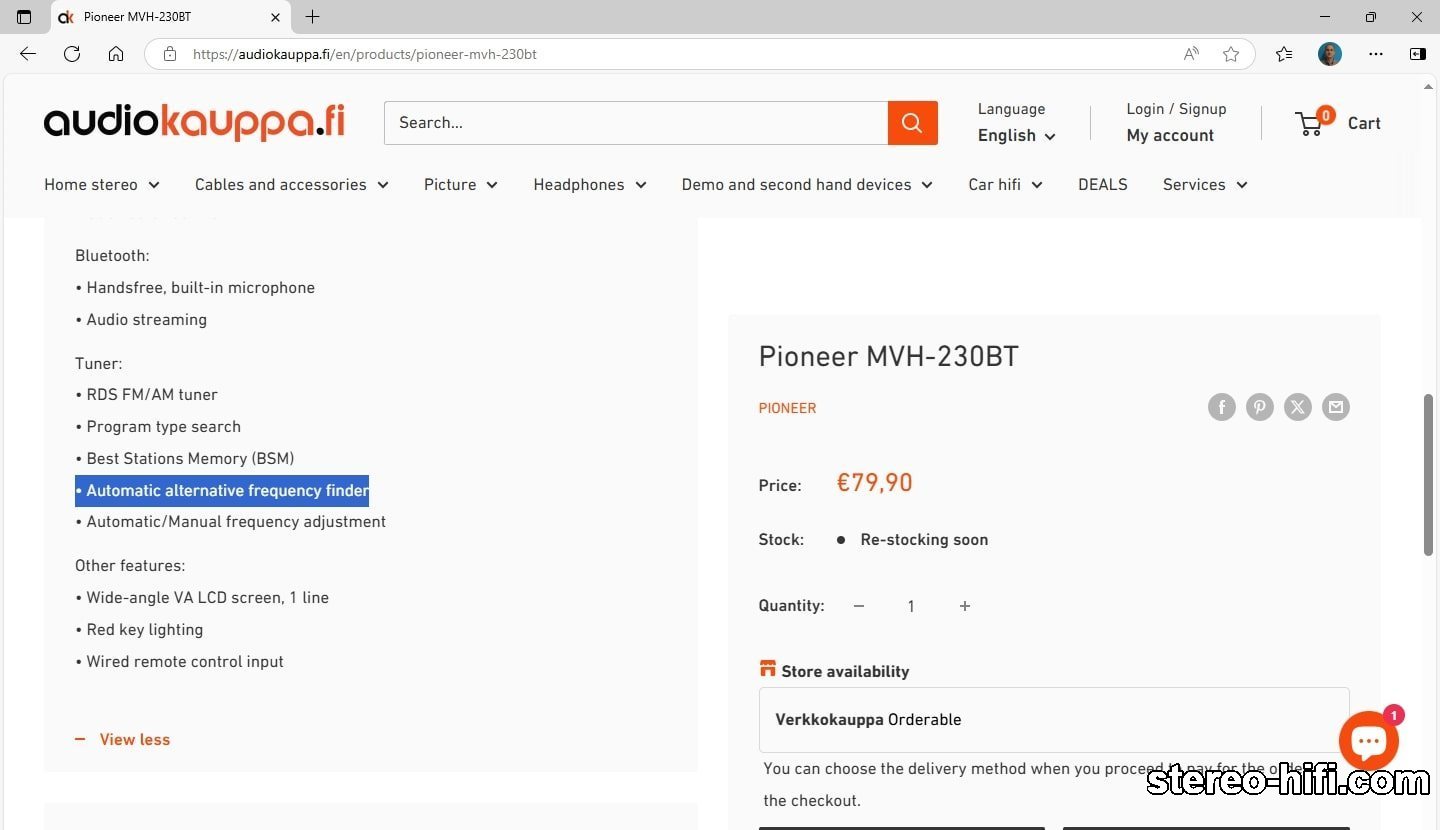1440x830 pixels.
Task: Share product by email icon
Action: coord(1336,407)
